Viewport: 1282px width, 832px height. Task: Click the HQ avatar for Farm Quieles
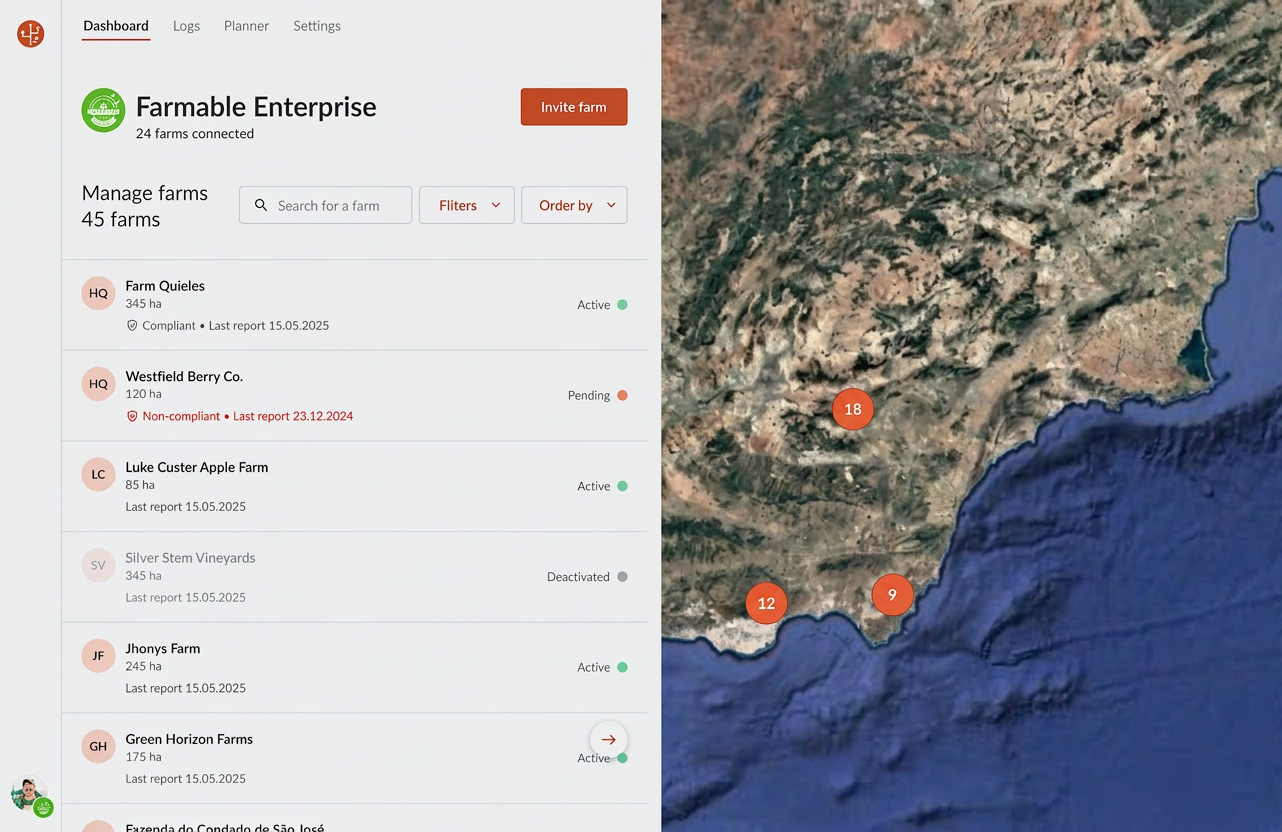98,294
